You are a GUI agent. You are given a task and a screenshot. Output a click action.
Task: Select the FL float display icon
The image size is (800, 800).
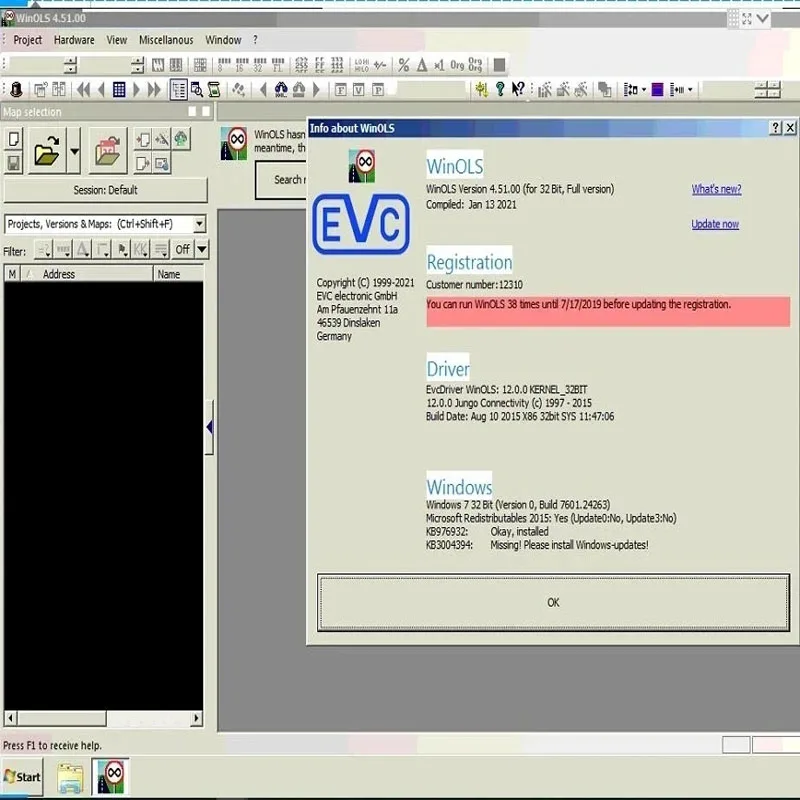(278, 65)
